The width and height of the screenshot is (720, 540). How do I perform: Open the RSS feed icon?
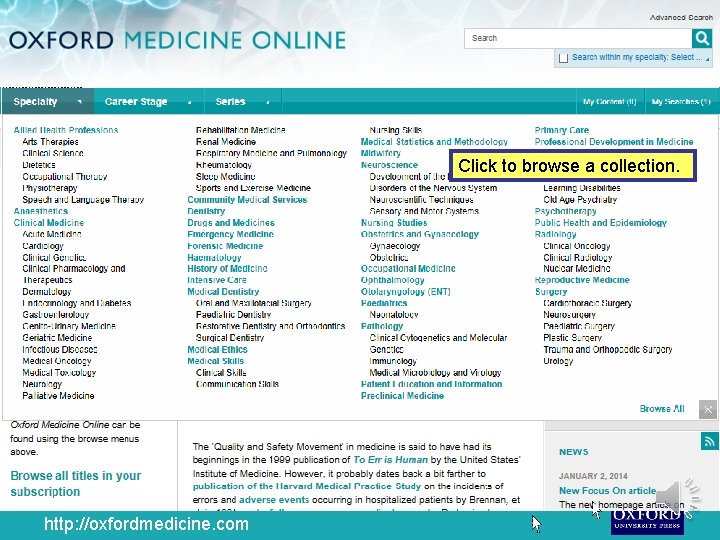click(709, 441)
